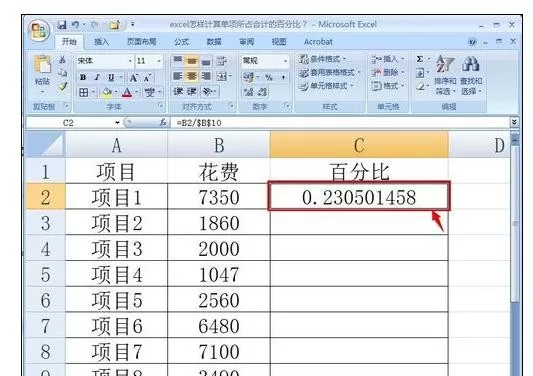The height and width of the screenshot is (376, 533).
Task: Open the 排序和筛选 sort and filter menu
Action: (x=445, y=75)
